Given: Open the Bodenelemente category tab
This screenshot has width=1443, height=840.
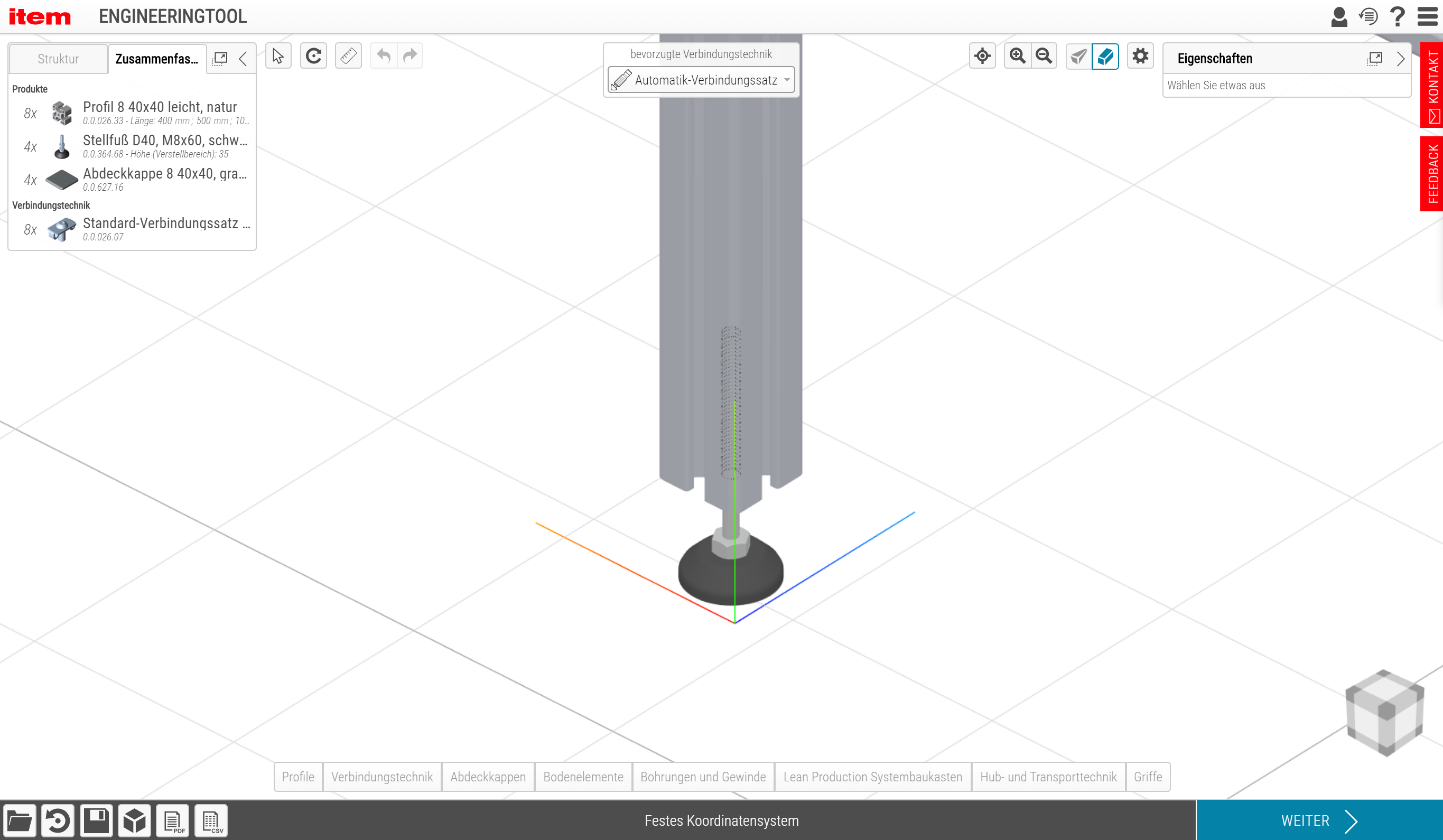Looking at the screenshot, I should click(583, 777).
